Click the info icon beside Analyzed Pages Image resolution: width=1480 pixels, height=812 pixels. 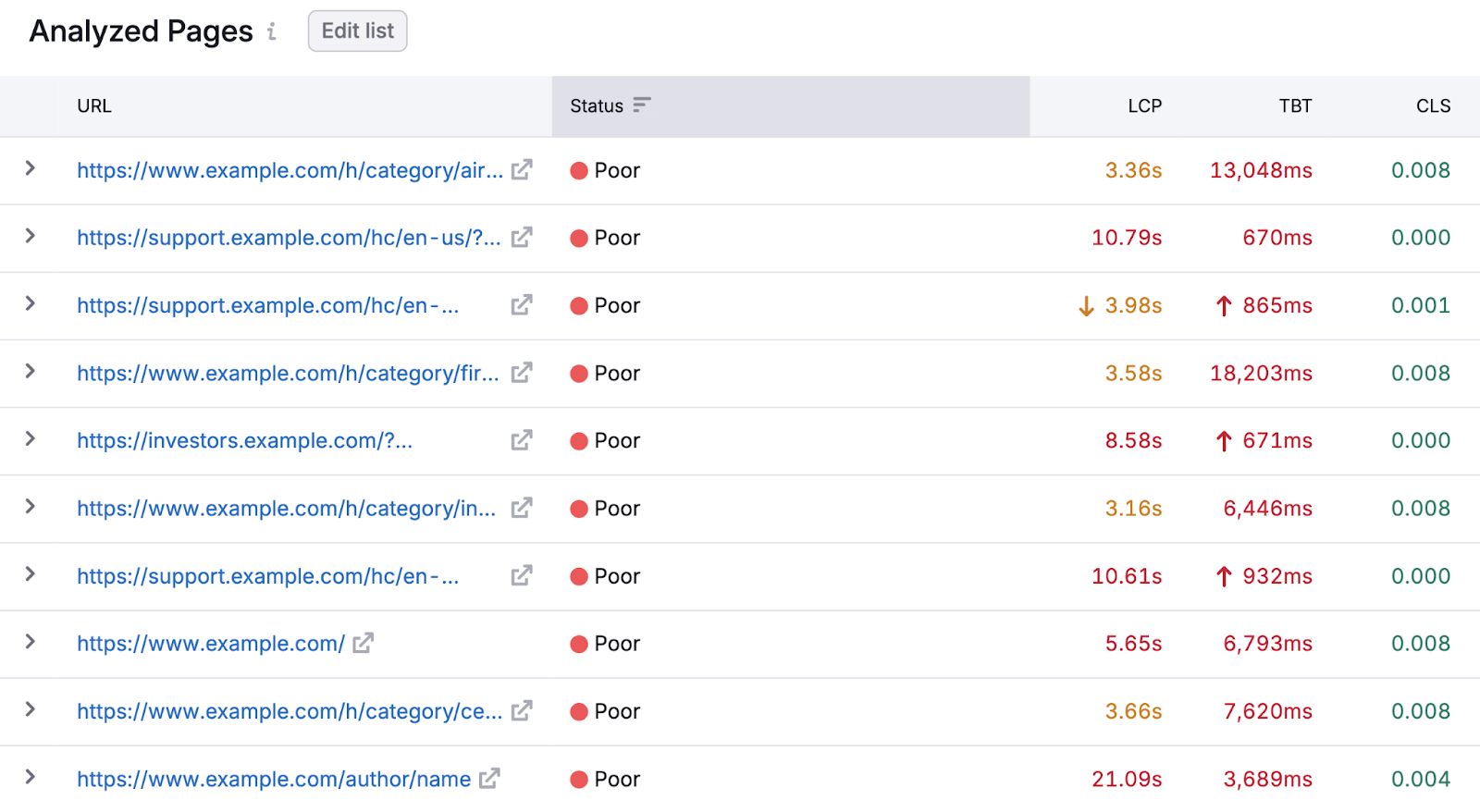pos(272,32)
